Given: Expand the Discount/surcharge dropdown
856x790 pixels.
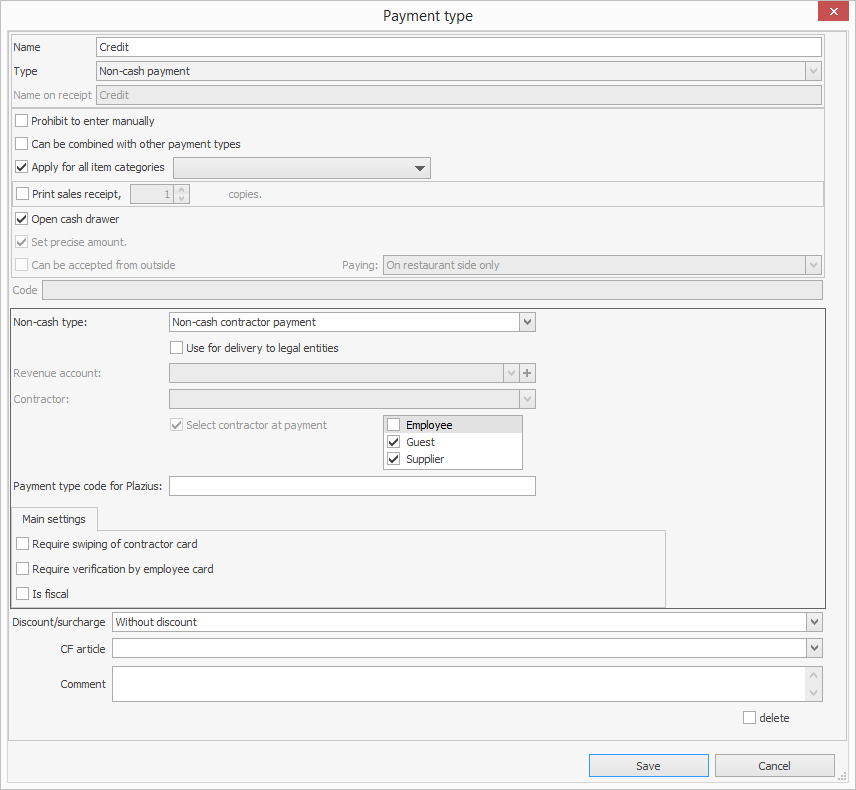Looking at the screenshot, I should coord(813,622).
